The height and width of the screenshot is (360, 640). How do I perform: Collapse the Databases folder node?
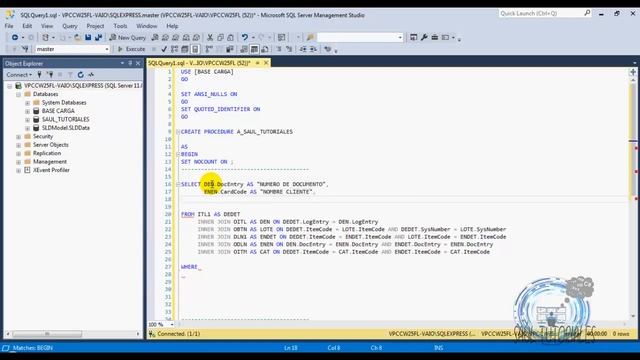coord(18,94)
